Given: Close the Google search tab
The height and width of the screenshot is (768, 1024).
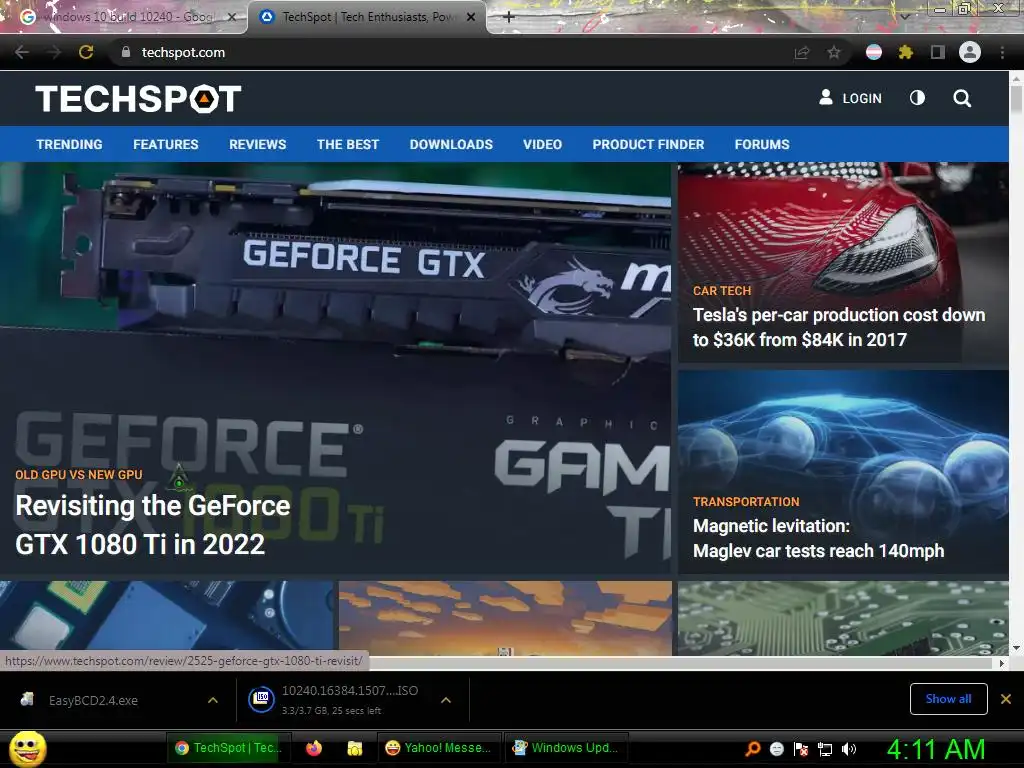Looking at the screenshot, I should tap(232, 18).
